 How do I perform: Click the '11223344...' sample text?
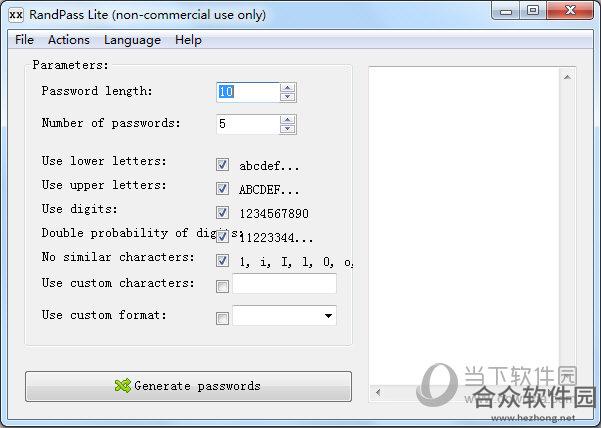tap(276, 238)
